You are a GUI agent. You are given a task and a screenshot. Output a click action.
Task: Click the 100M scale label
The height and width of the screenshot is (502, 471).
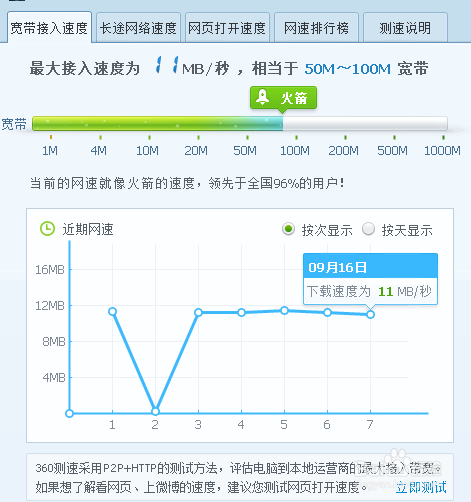[x=295, y=151]
